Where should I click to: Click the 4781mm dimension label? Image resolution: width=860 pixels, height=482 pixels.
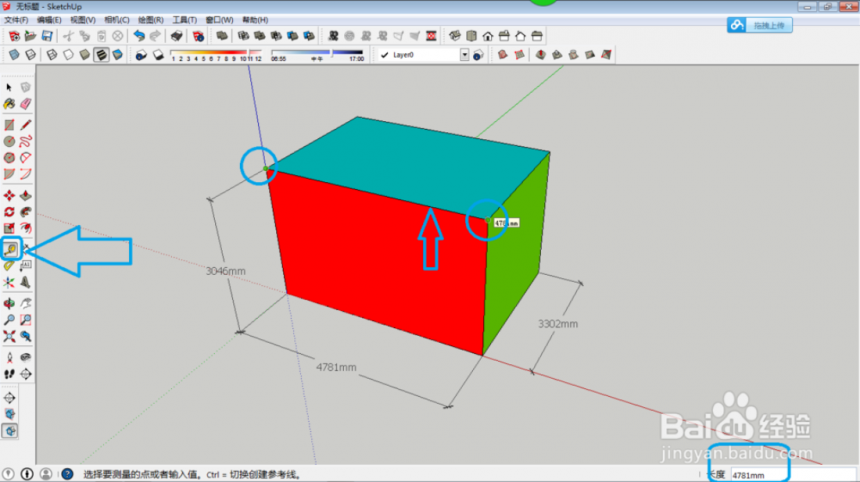pyautogui.click(x=336, y=367)
